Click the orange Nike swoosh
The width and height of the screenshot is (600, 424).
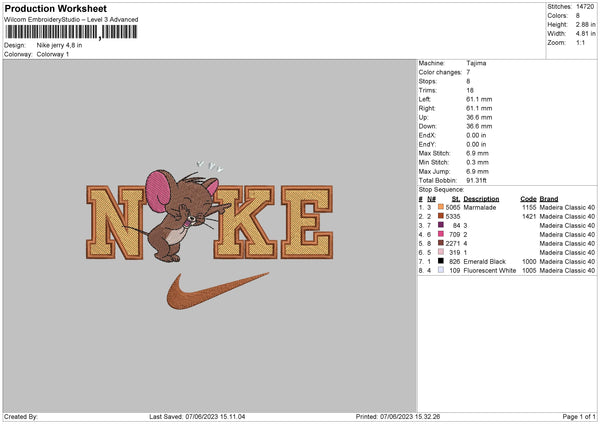(217, 291)
